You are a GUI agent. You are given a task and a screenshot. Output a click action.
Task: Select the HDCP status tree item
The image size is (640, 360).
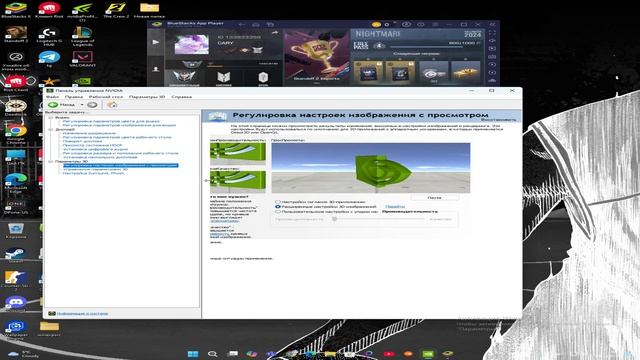tap(92, 145)
